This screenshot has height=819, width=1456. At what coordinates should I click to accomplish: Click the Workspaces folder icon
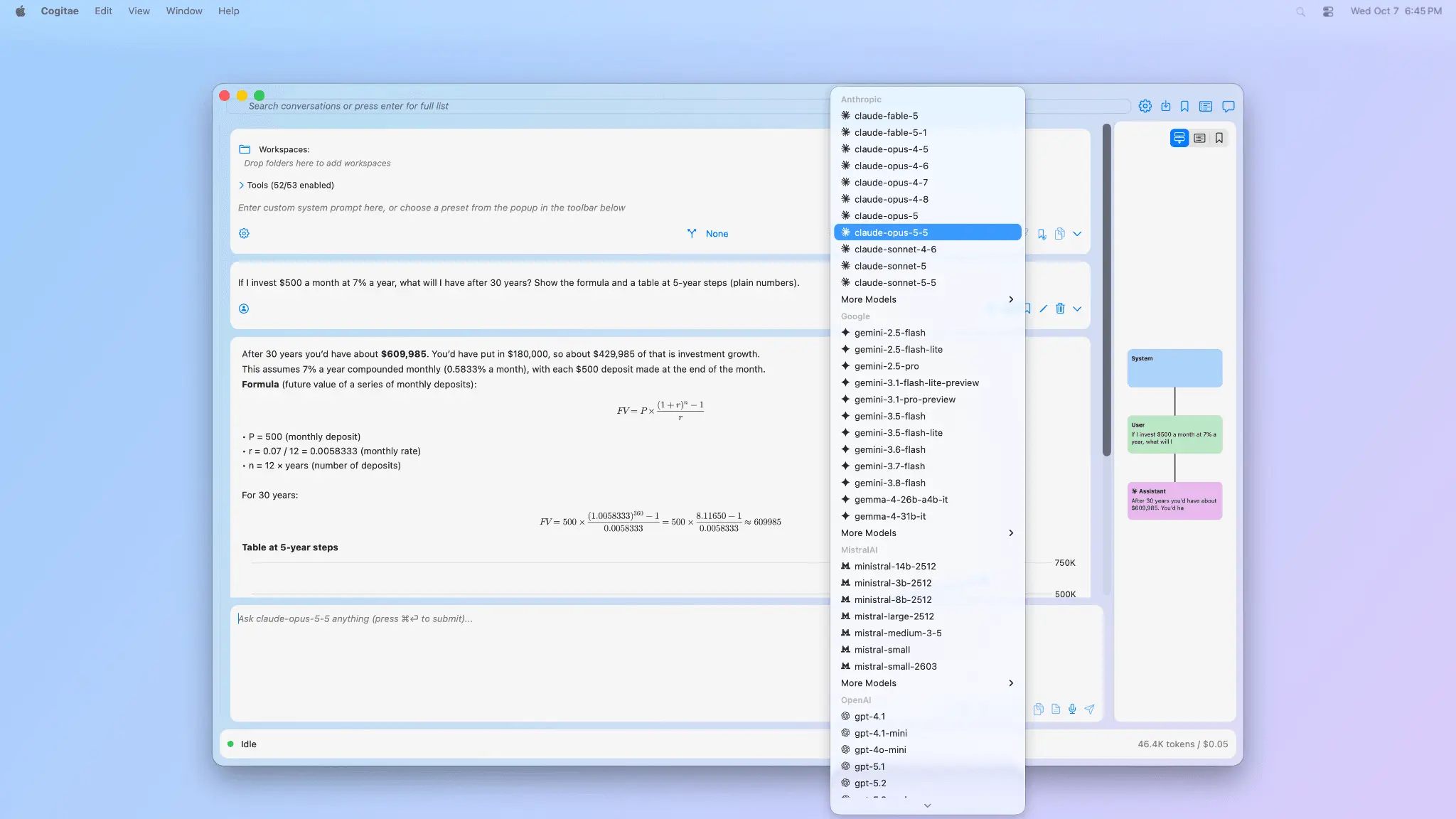pyautogui.click(x=245, y=149)
